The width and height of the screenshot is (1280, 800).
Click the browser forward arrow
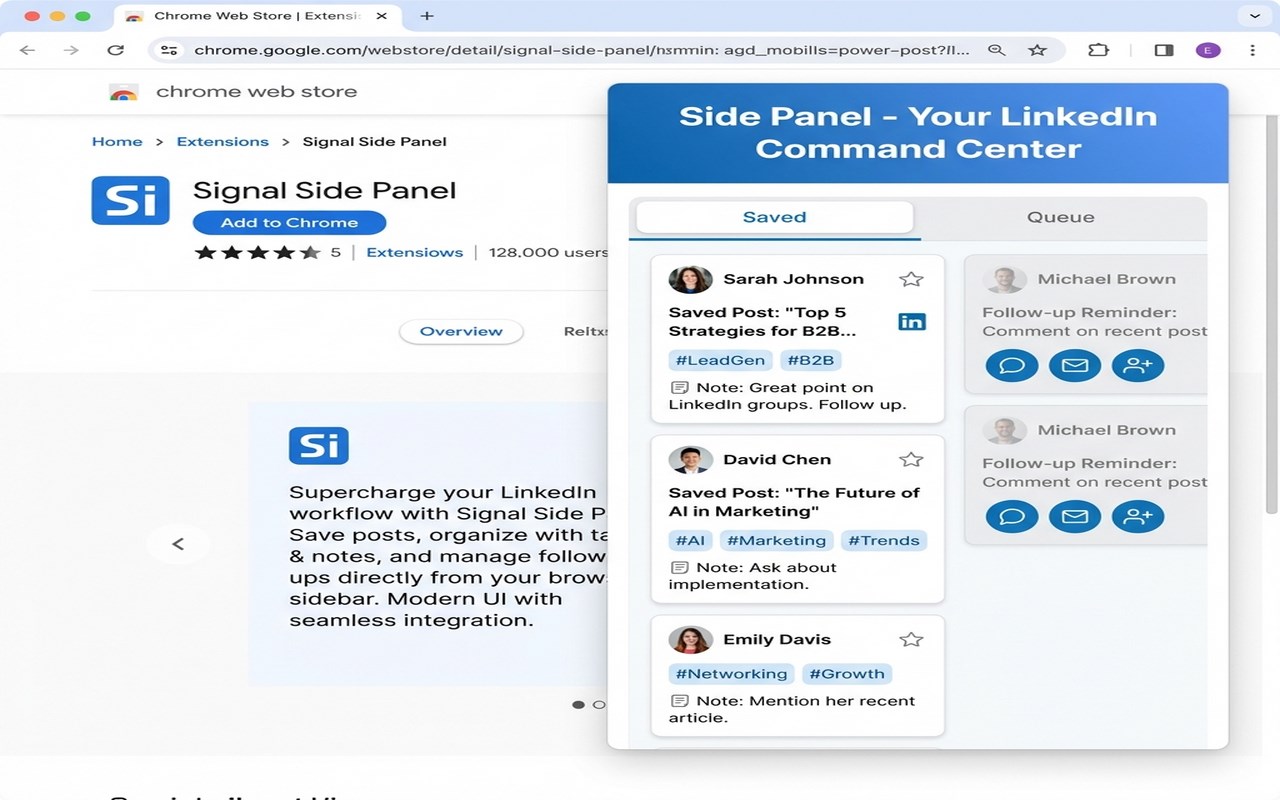[71, 50]
